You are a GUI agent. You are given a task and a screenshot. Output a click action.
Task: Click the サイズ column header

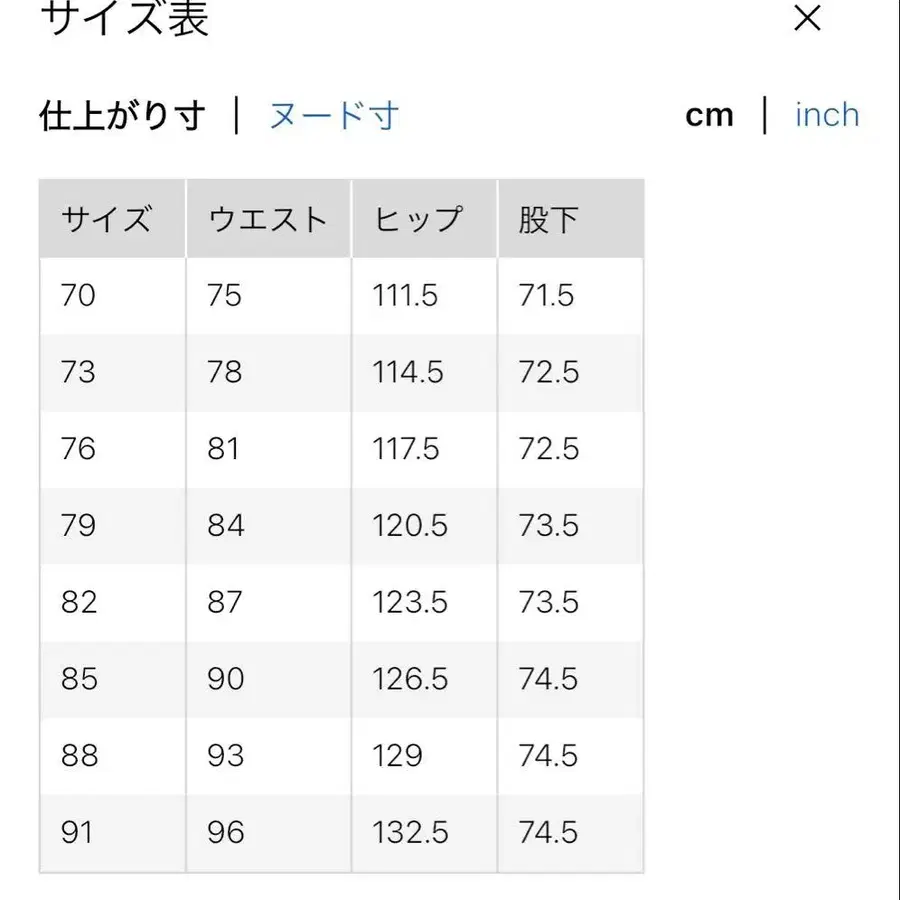coord(110,218)
